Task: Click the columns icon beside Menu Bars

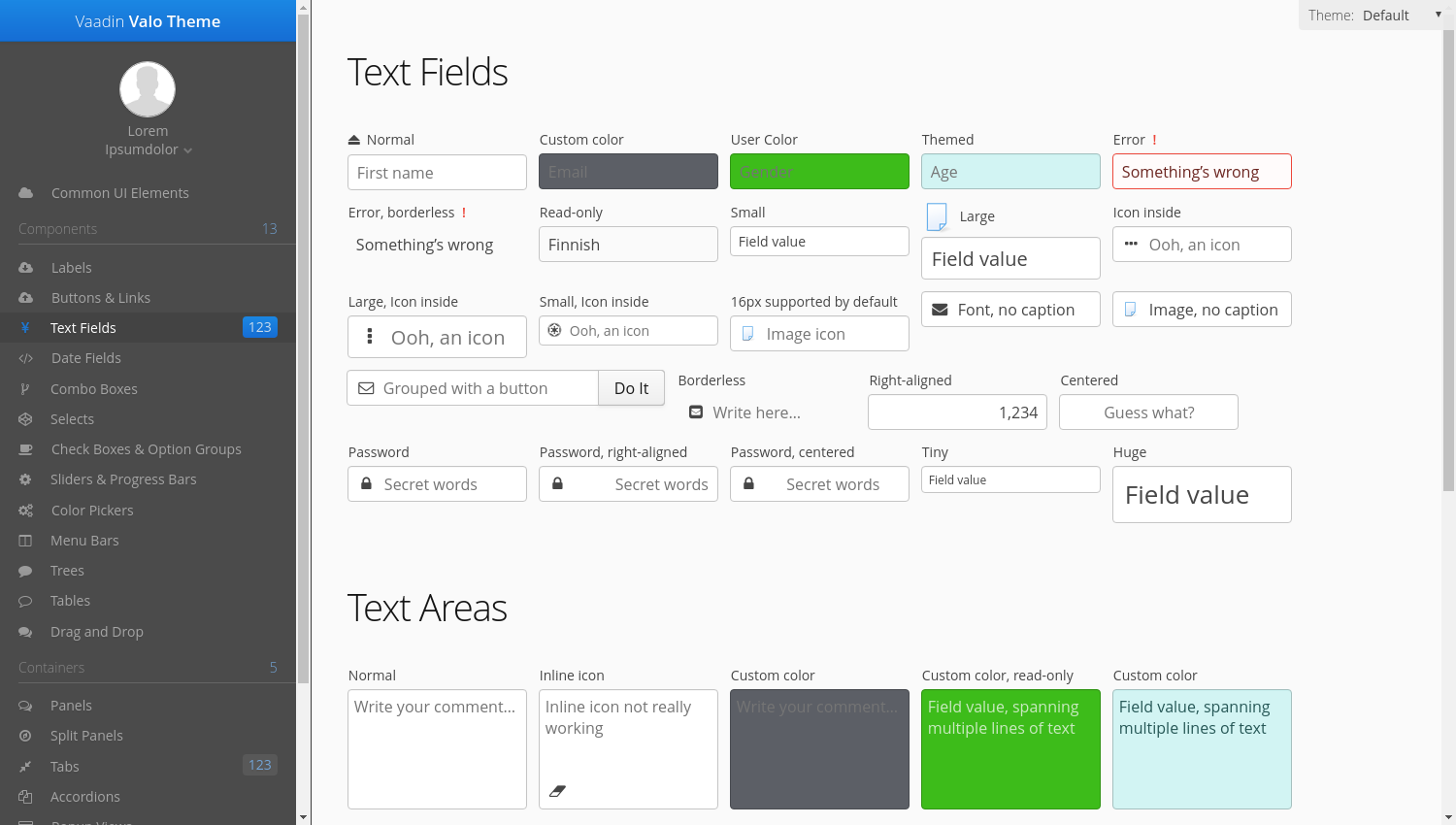Action: point(25,541)
